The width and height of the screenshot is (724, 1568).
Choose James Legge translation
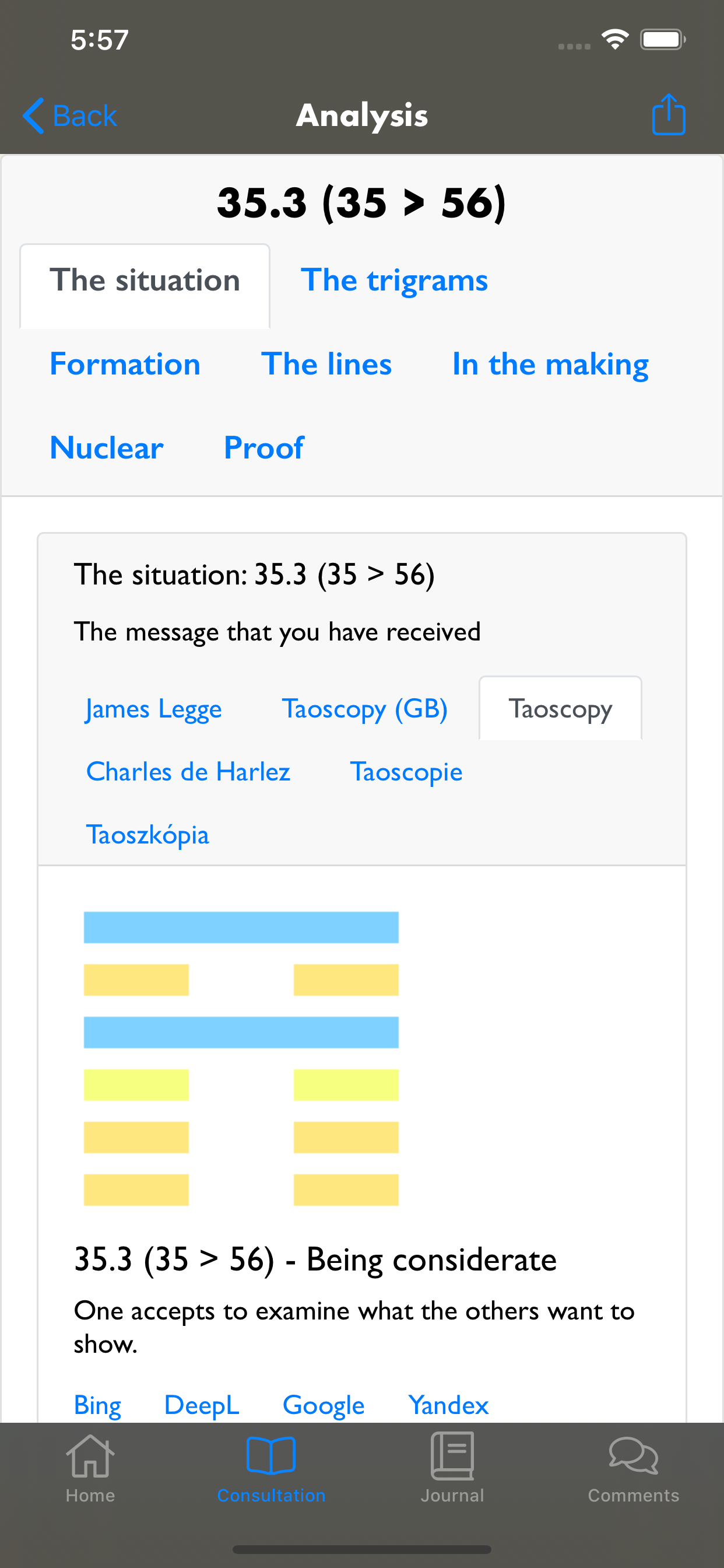153,709
